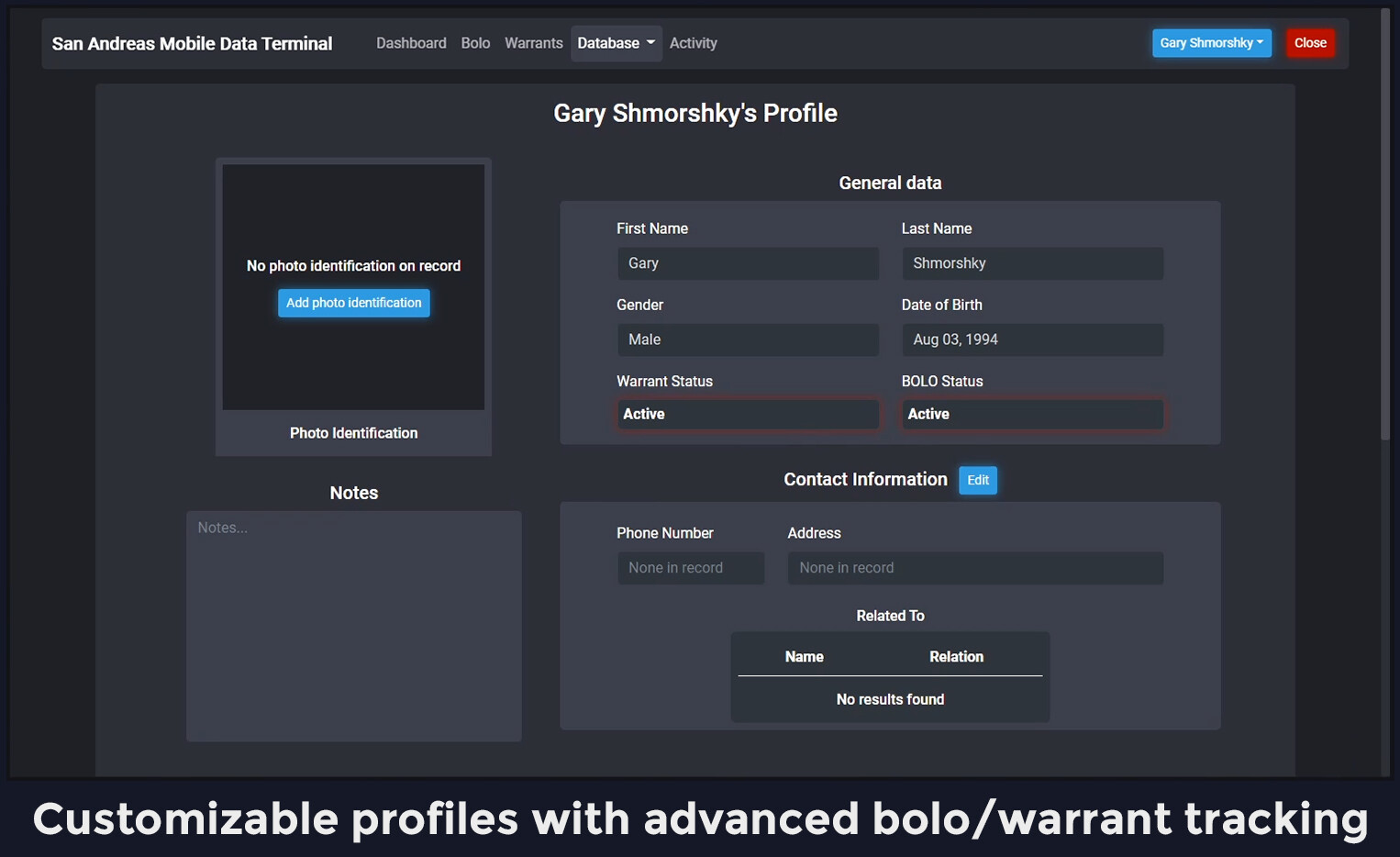
Task: Click the 'Related To' label
Action: pyautogui.click(x=890, y=616)
